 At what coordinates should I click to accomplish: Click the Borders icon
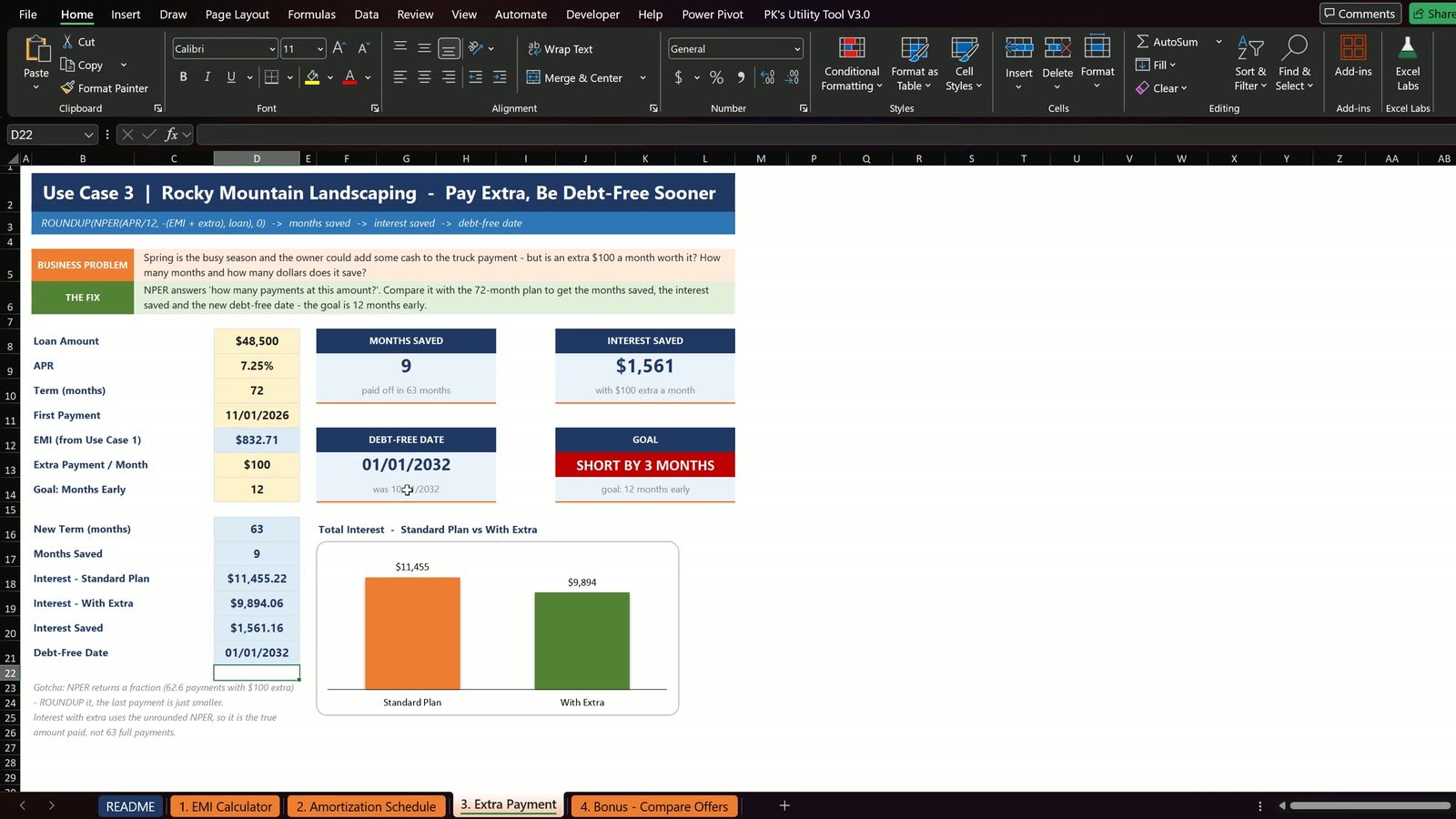tap(271, 77)
